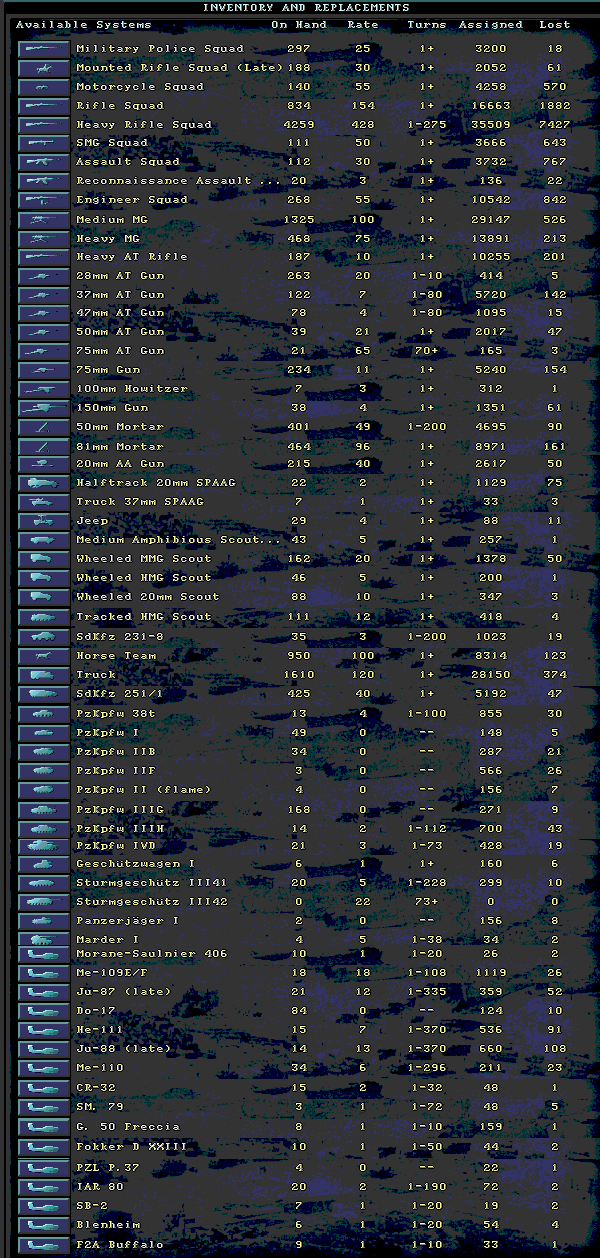Viewport: 600px width, 1258px height.
Task: Click the PzKpfw 38t tank icon
Action: click(44, 714)
